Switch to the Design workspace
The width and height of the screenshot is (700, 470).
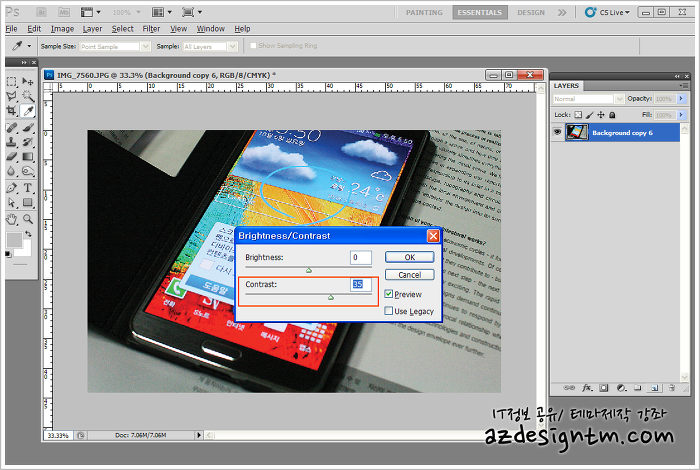click(x=531, y=12)
